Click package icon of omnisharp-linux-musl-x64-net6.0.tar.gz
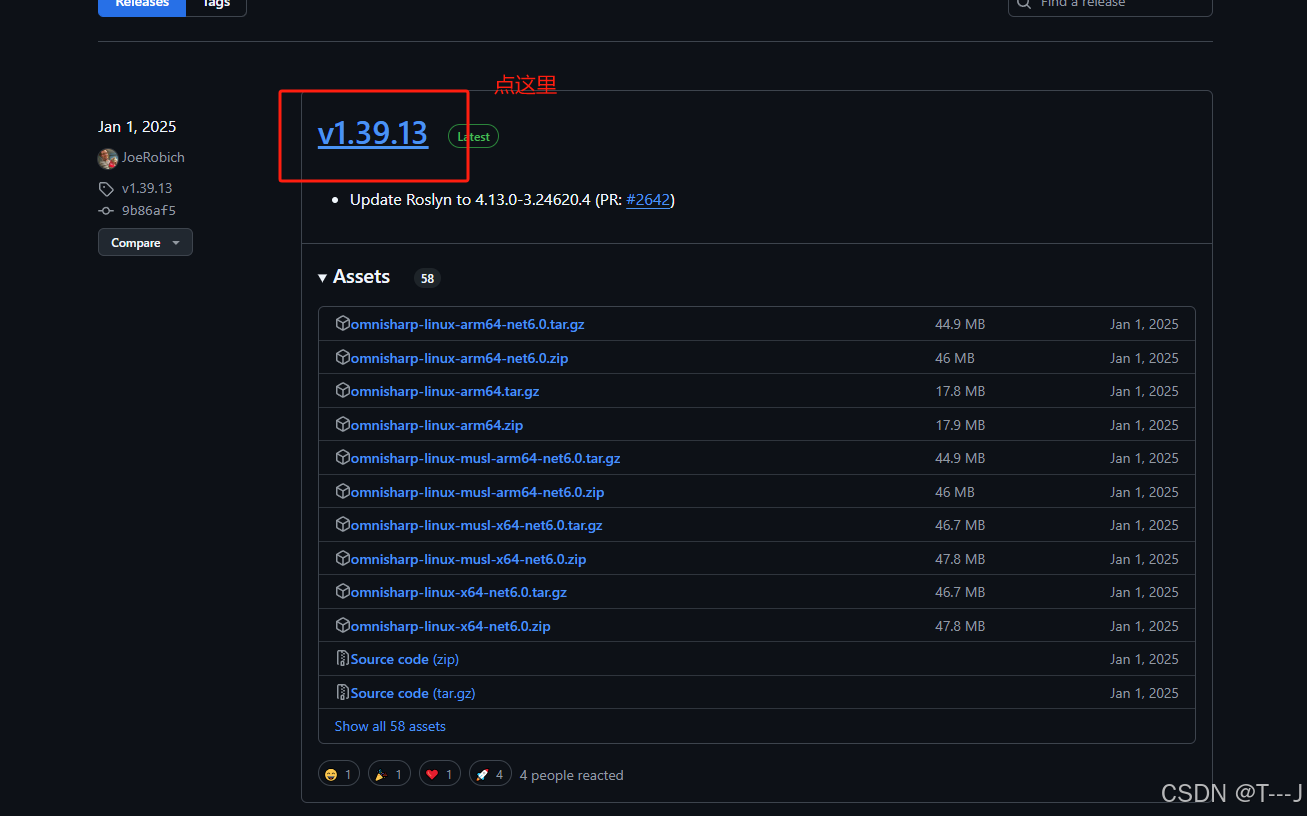 click(342, 525)
